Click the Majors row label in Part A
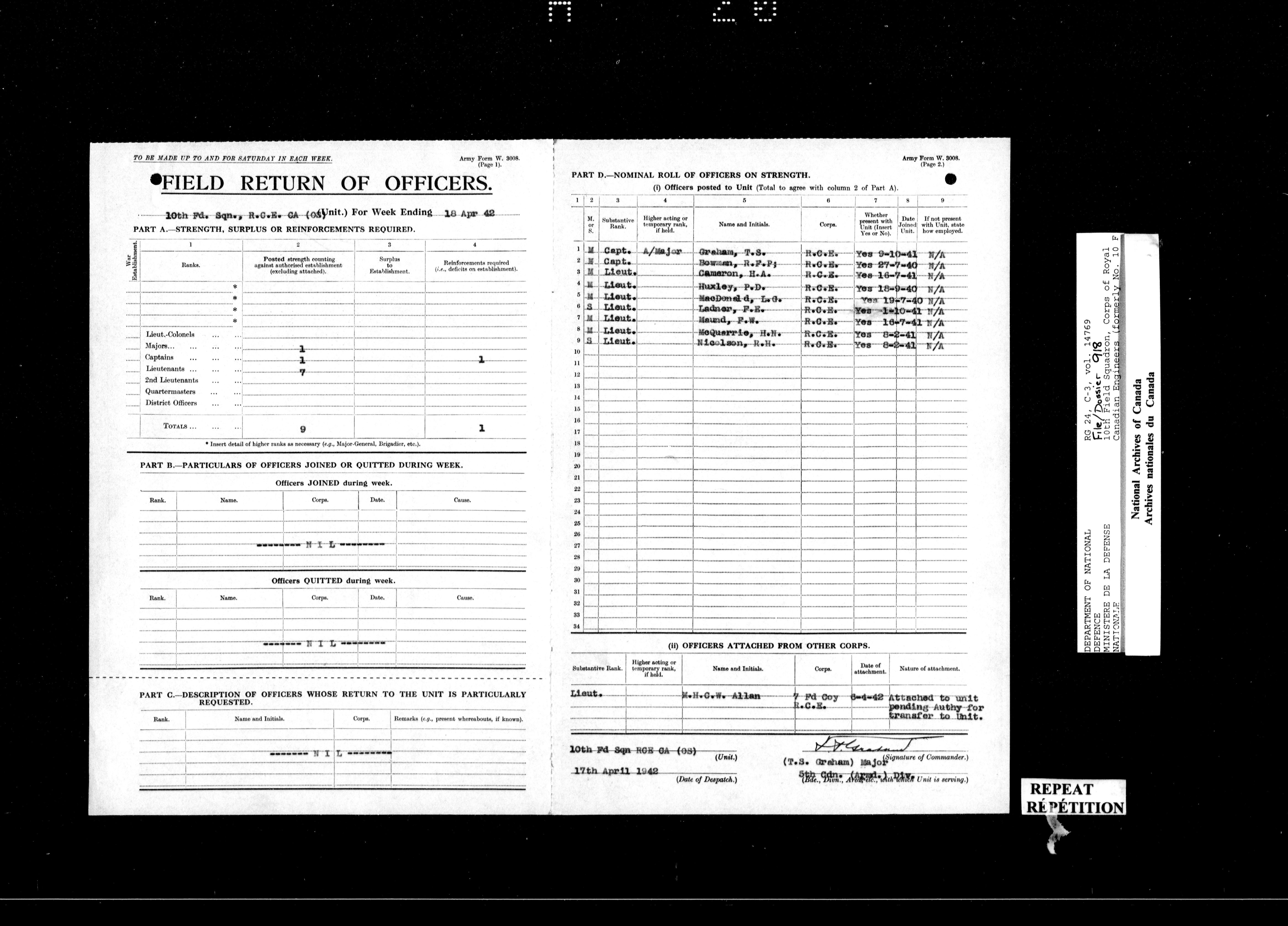 tap(160, 346)
